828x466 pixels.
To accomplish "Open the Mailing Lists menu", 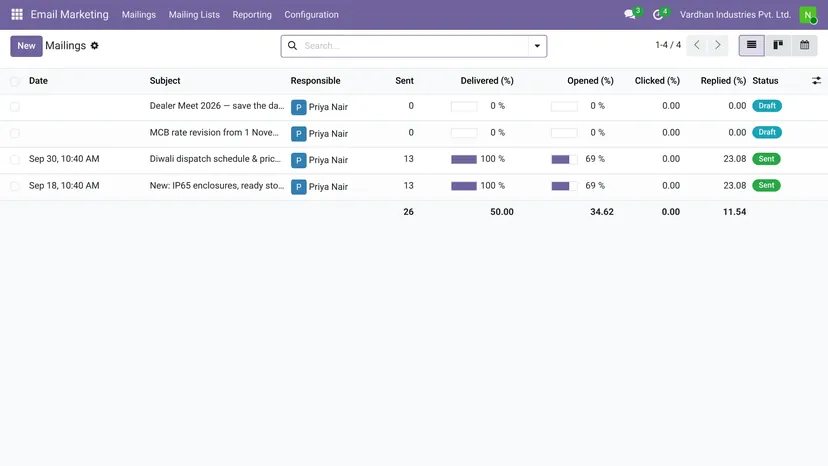I will coord(194,15).
